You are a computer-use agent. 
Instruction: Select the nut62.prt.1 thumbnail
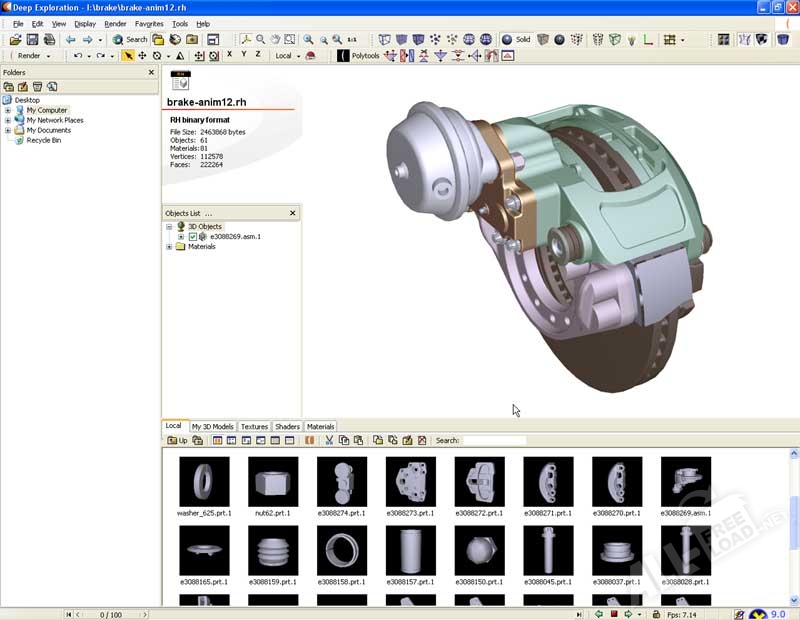(x=273, y=482)
